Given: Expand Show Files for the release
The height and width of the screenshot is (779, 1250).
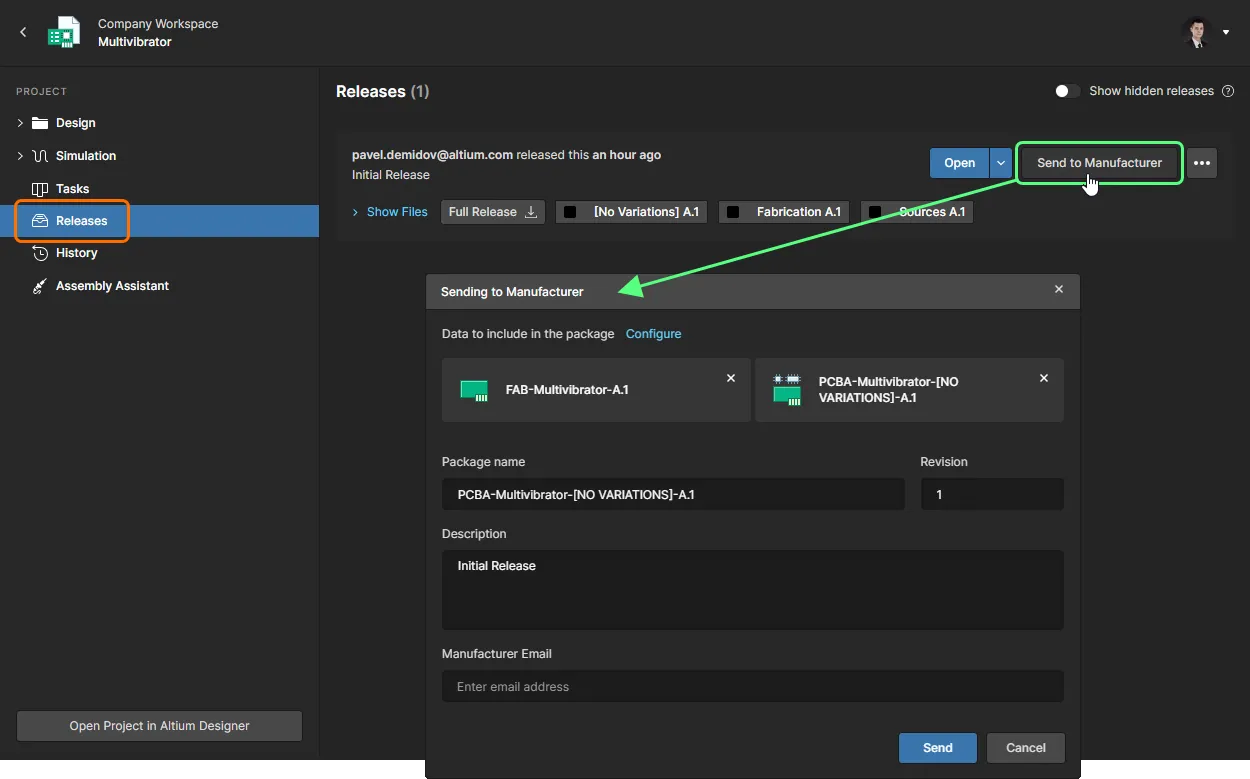Looking at the screenshot, I should click(x=390, y=212).
